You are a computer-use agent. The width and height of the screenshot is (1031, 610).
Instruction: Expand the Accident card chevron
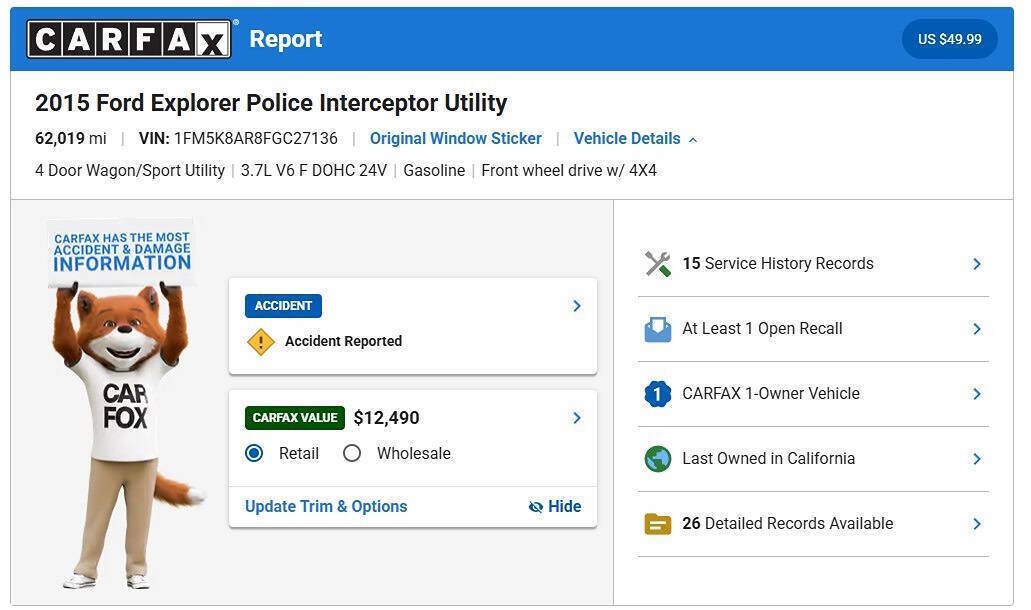(x=577, y=306)
